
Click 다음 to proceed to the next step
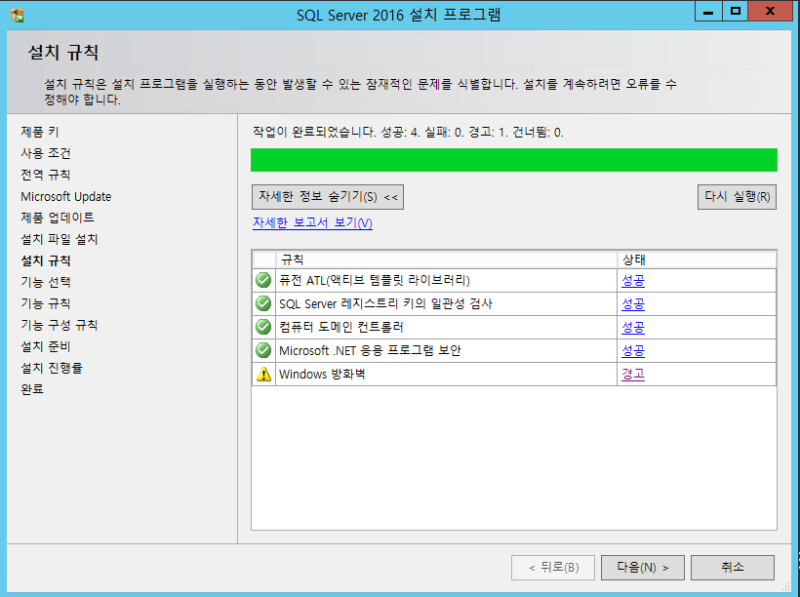tap(642, 567)
